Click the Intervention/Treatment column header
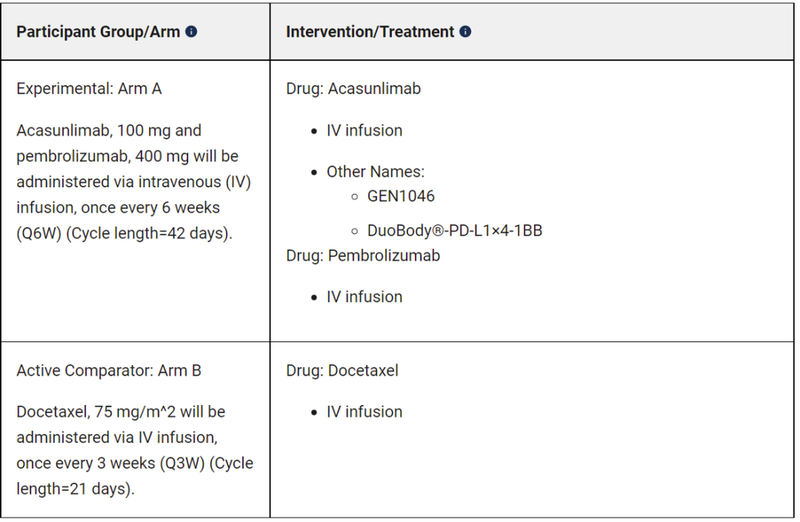 (x=371, y=31)
